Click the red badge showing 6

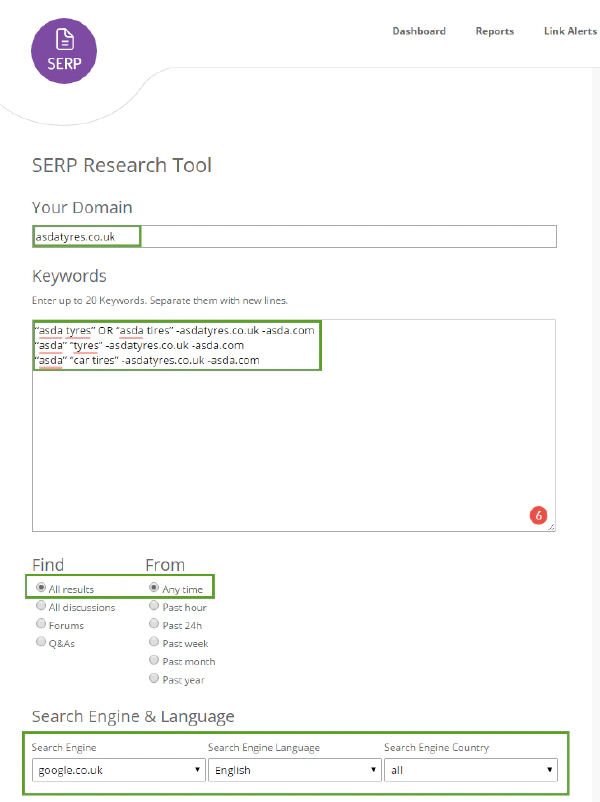pyautogui.click(x=538, y=515)
